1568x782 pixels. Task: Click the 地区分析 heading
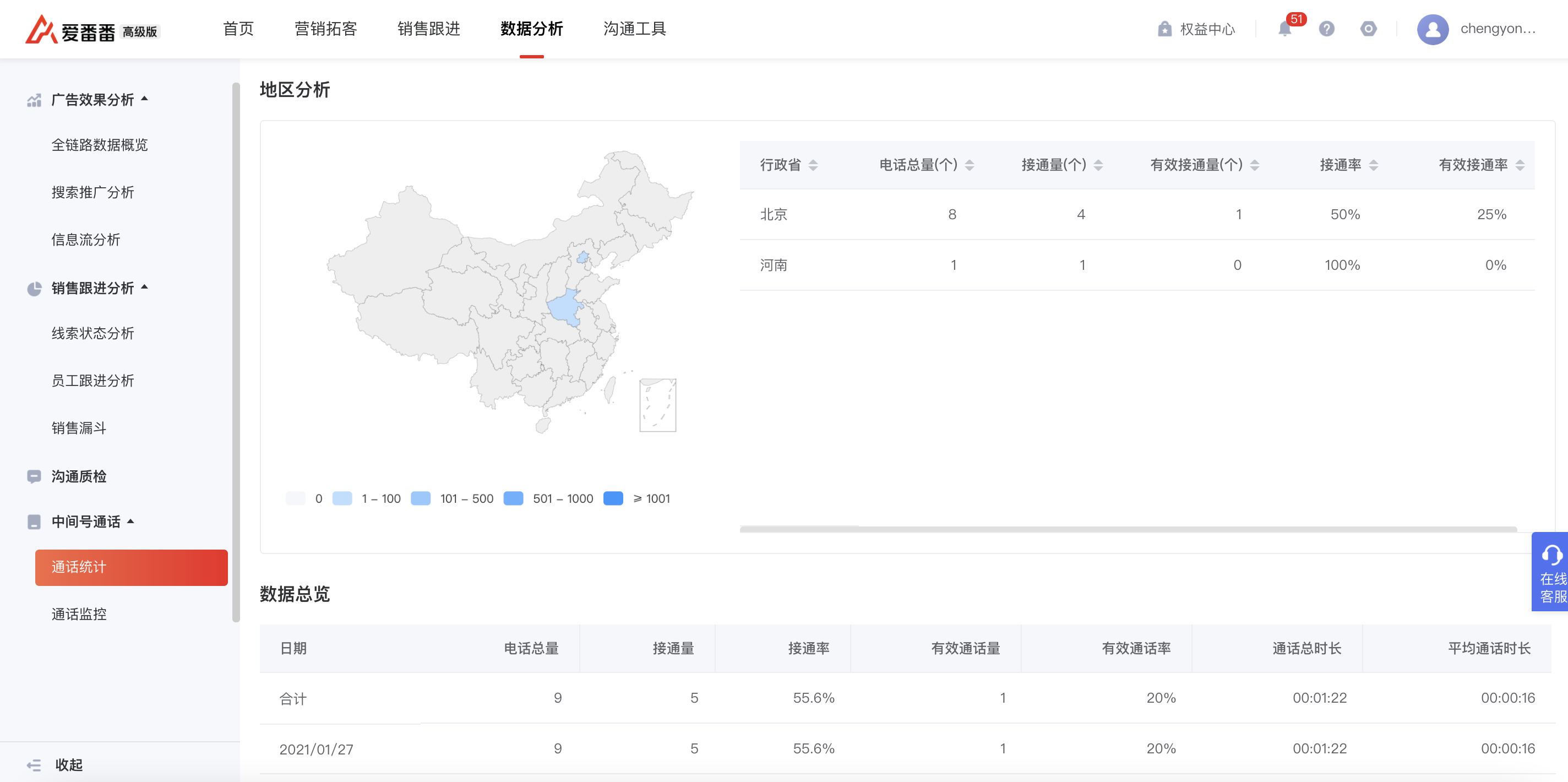(x=295, y=90)
